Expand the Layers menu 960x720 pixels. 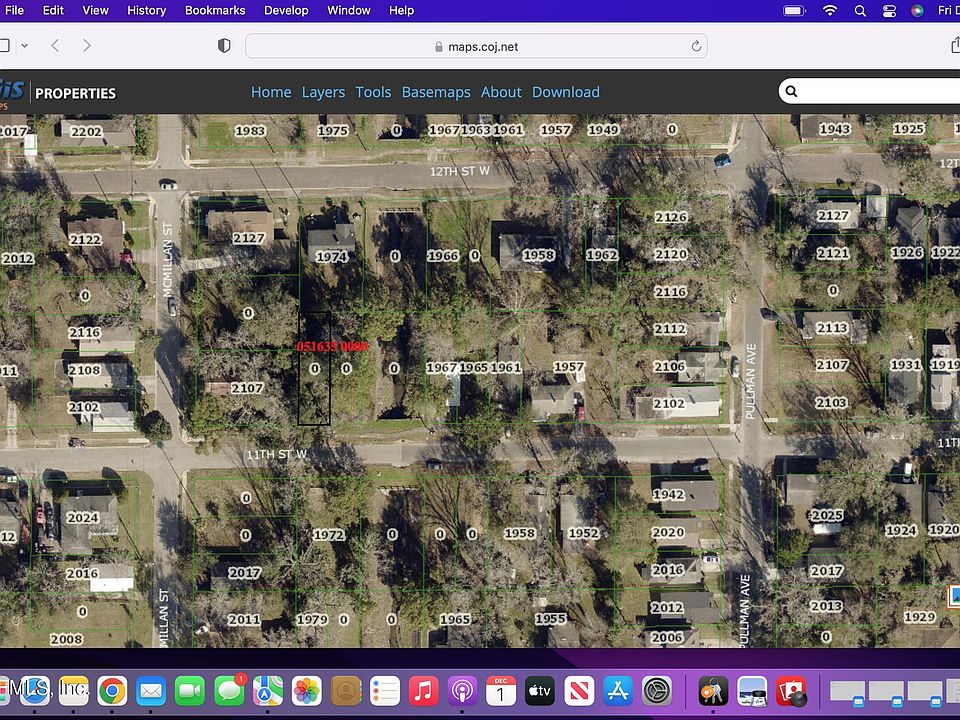pos(323,92)
